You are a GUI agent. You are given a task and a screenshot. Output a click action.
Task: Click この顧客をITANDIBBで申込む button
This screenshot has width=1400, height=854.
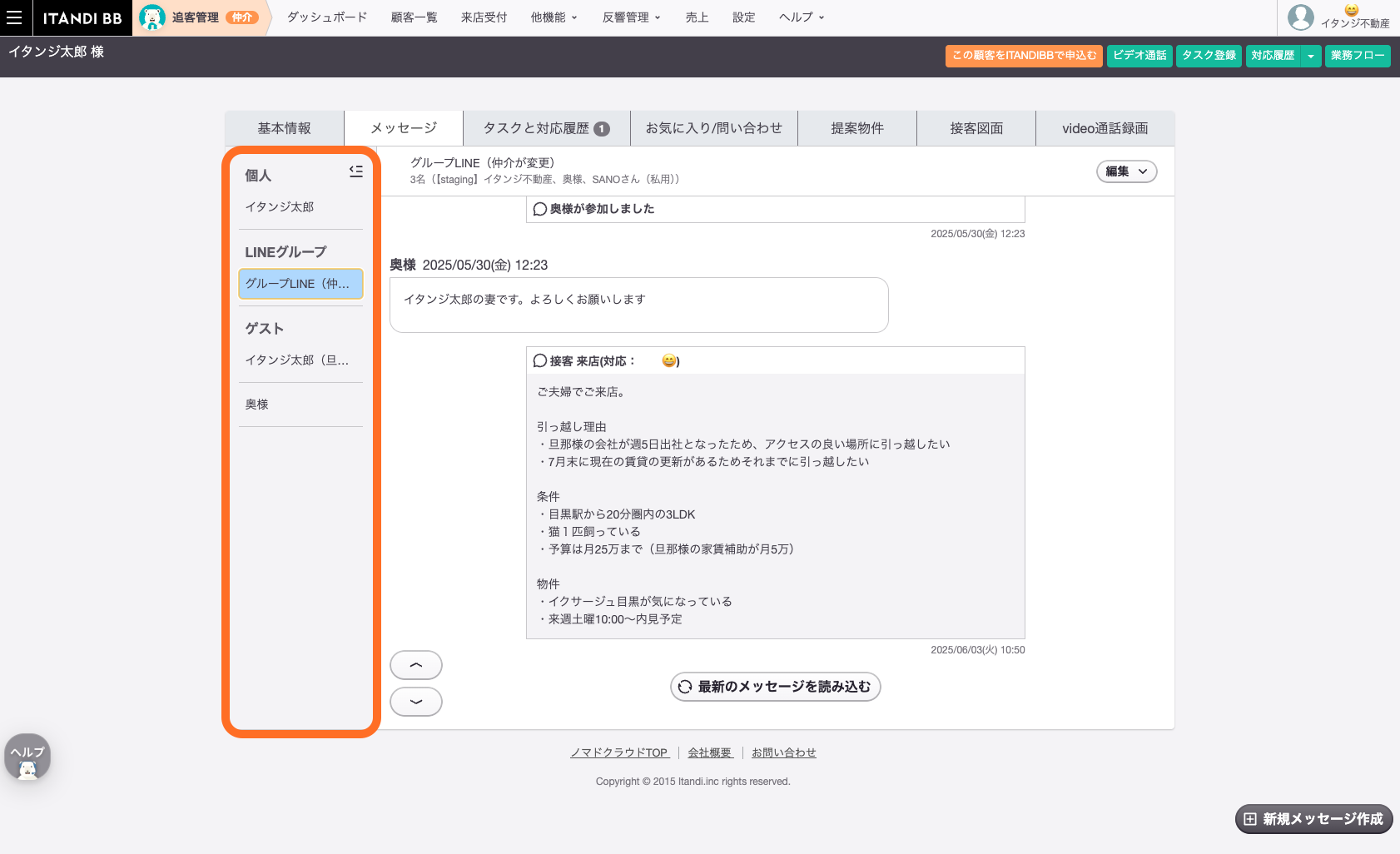coord(1024,56)
